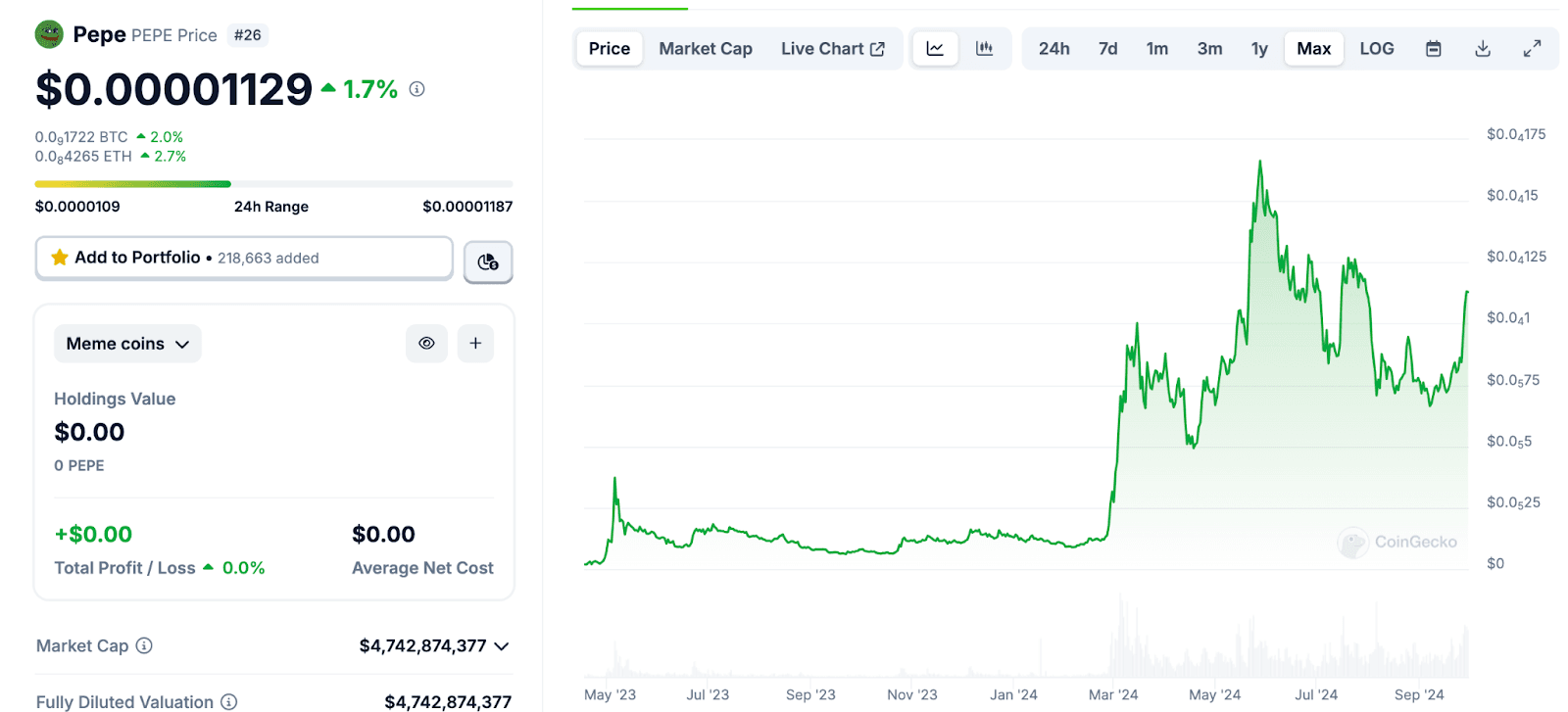Screen dimensions: 1568x712
Task: Click the 0 PEPE holdings amount
Action: click(x=79, y=465)
